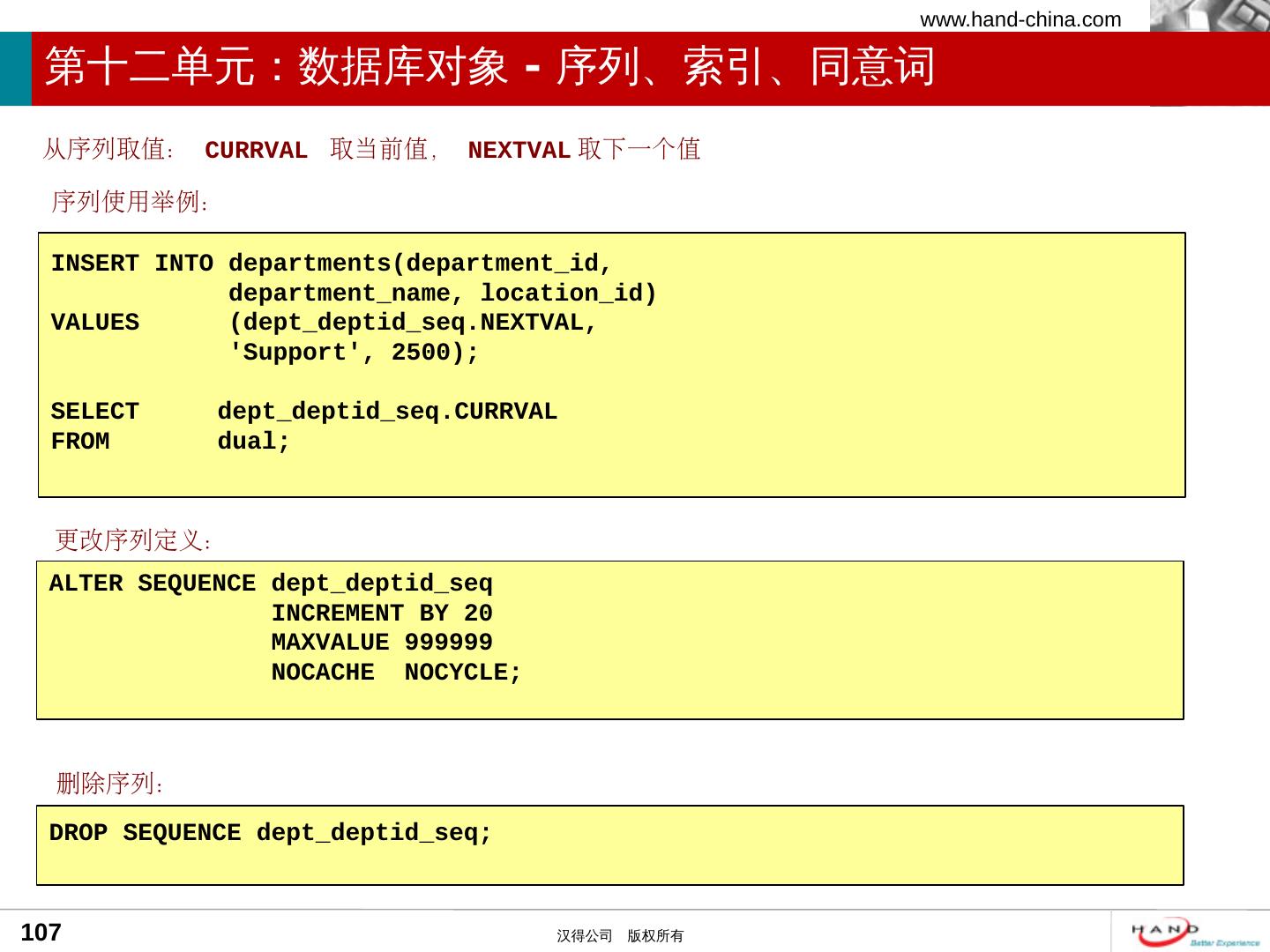Select the code (dept_deptid_seq.NEXTVAL,
Viewport: 1270px width, 952px height.
click(414, 324)
